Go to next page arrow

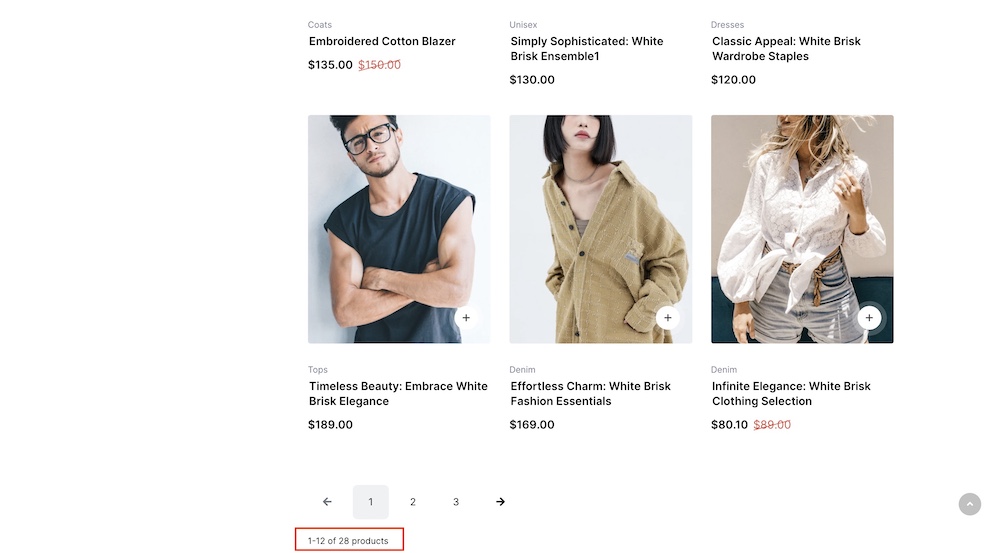500,502
